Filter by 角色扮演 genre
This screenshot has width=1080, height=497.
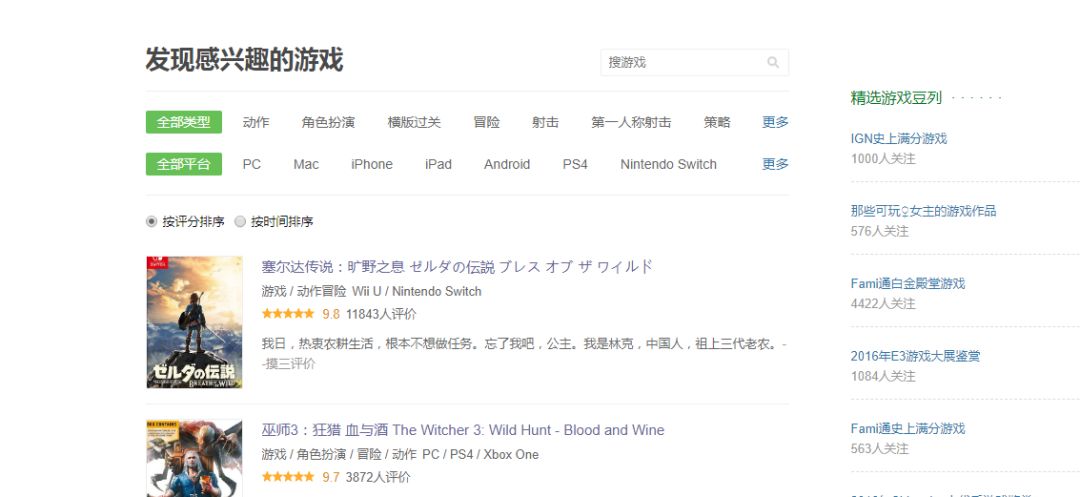pos(328,122)
